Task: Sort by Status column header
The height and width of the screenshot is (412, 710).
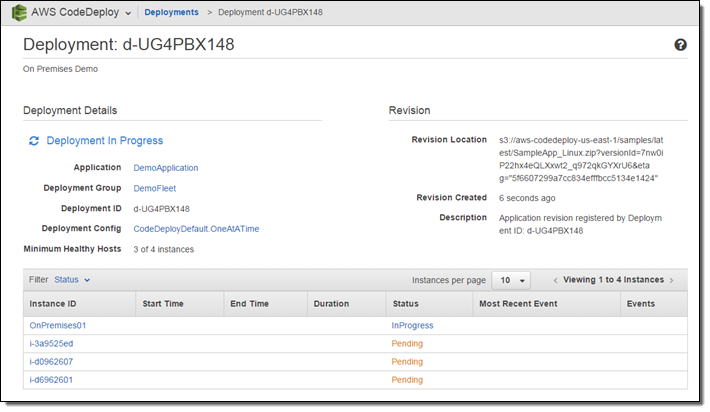Action: point(406,303)
